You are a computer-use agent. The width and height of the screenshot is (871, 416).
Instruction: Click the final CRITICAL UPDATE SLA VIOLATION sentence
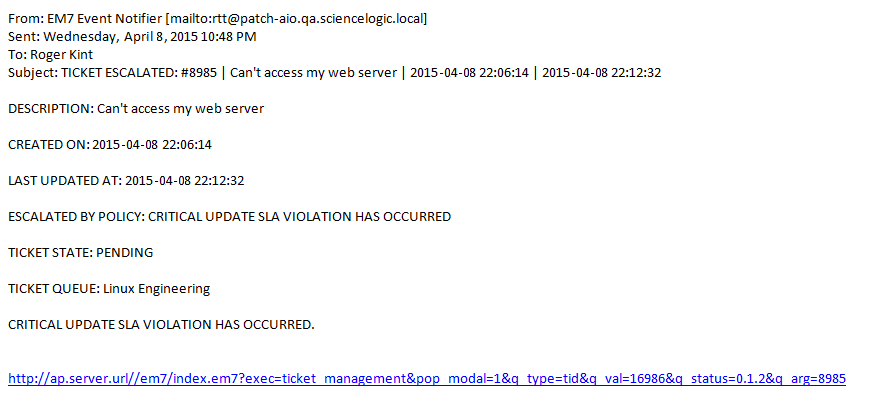(161, 325)
